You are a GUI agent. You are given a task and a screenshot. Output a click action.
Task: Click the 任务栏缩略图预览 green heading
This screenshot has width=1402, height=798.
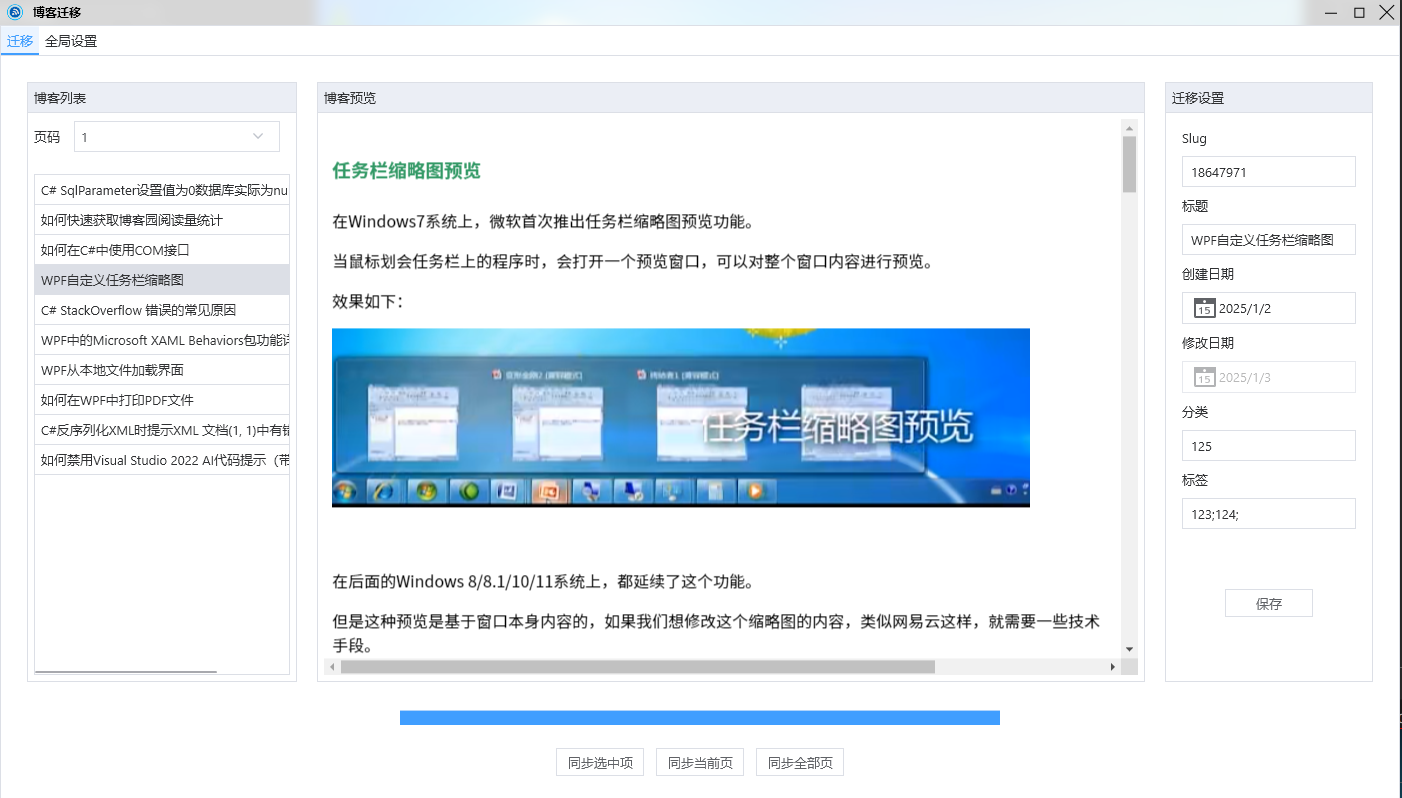click(x=407, y=171)
